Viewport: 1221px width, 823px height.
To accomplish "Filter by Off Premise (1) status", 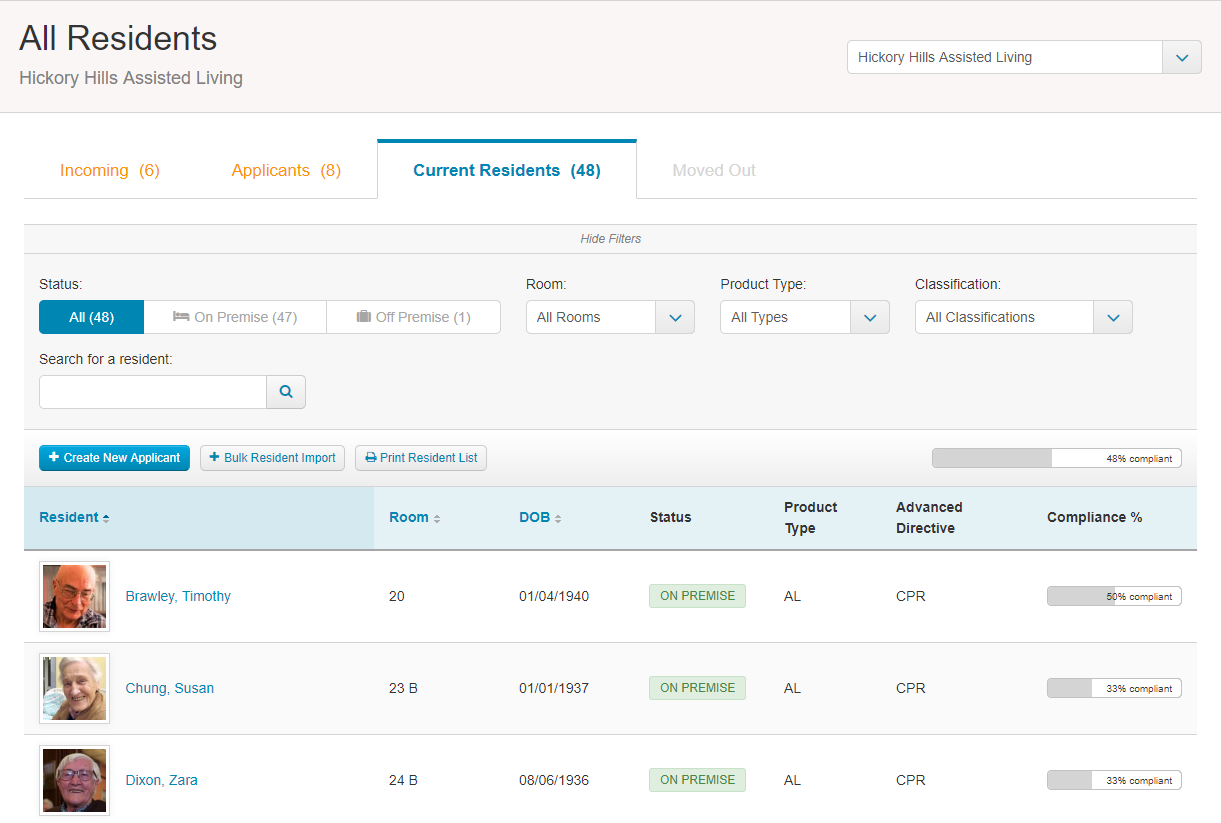I will pyautogui.click(x=413, y=317).
